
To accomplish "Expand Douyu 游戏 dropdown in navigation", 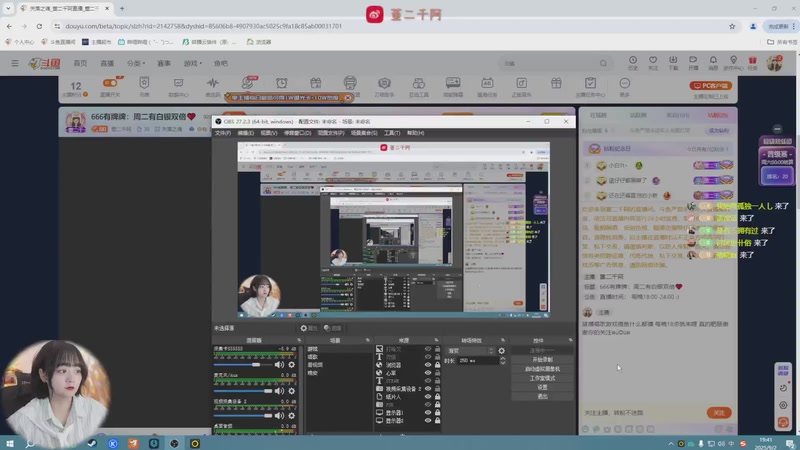I will [193, 63].
